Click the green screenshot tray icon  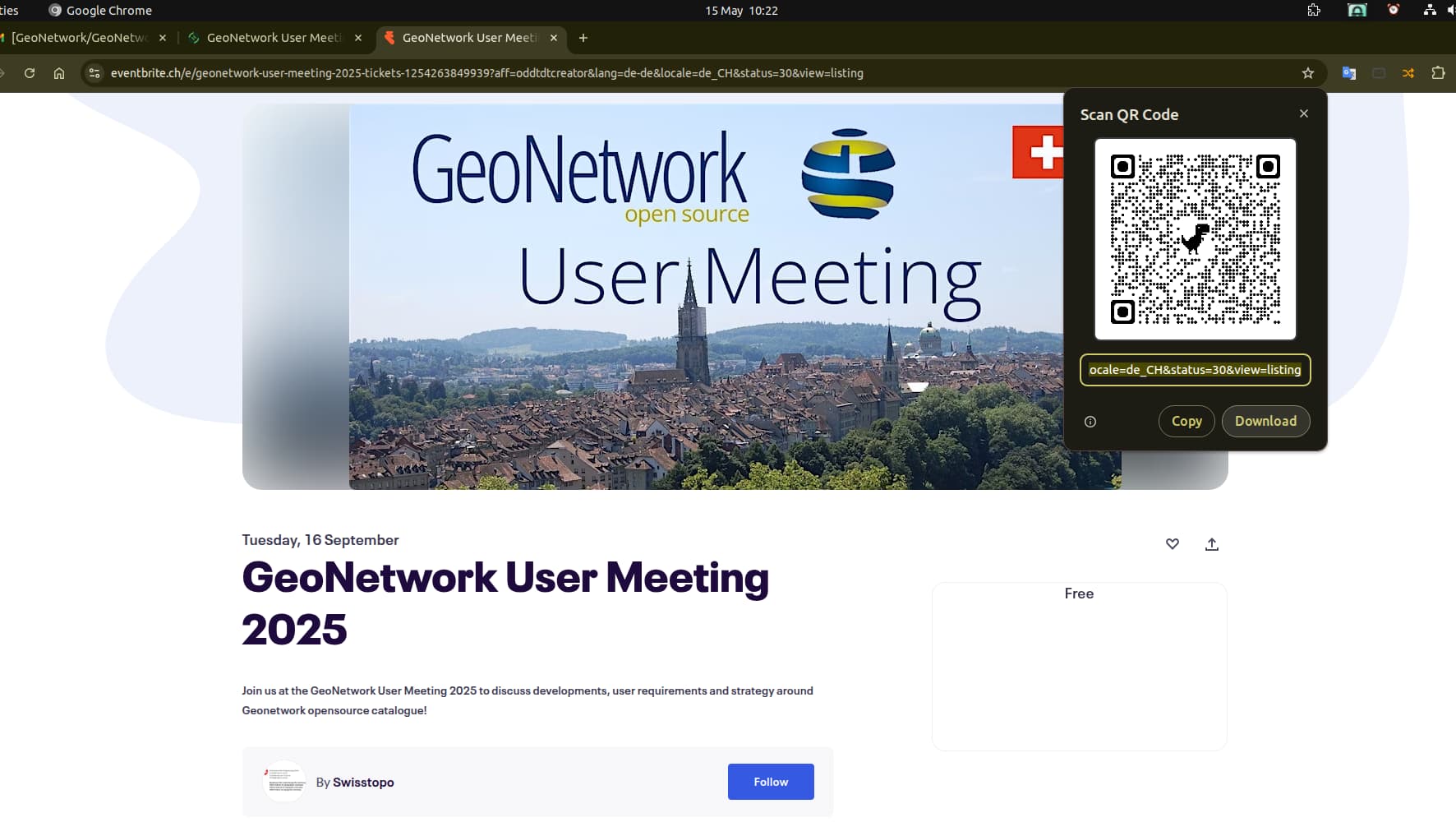click(1357, 10)
